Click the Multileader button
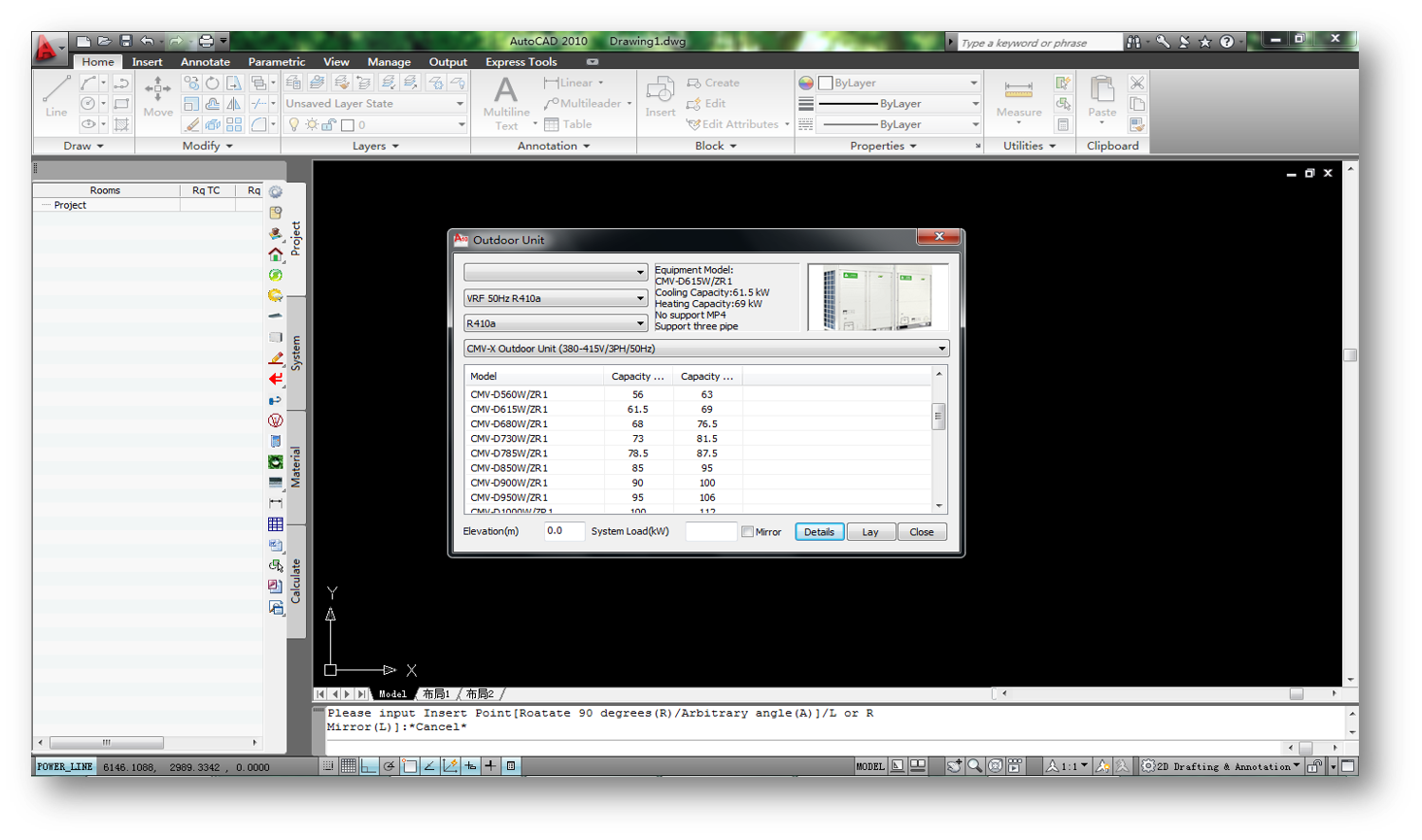The height and width of the screenshot is (840, 1422). (587, 104)
